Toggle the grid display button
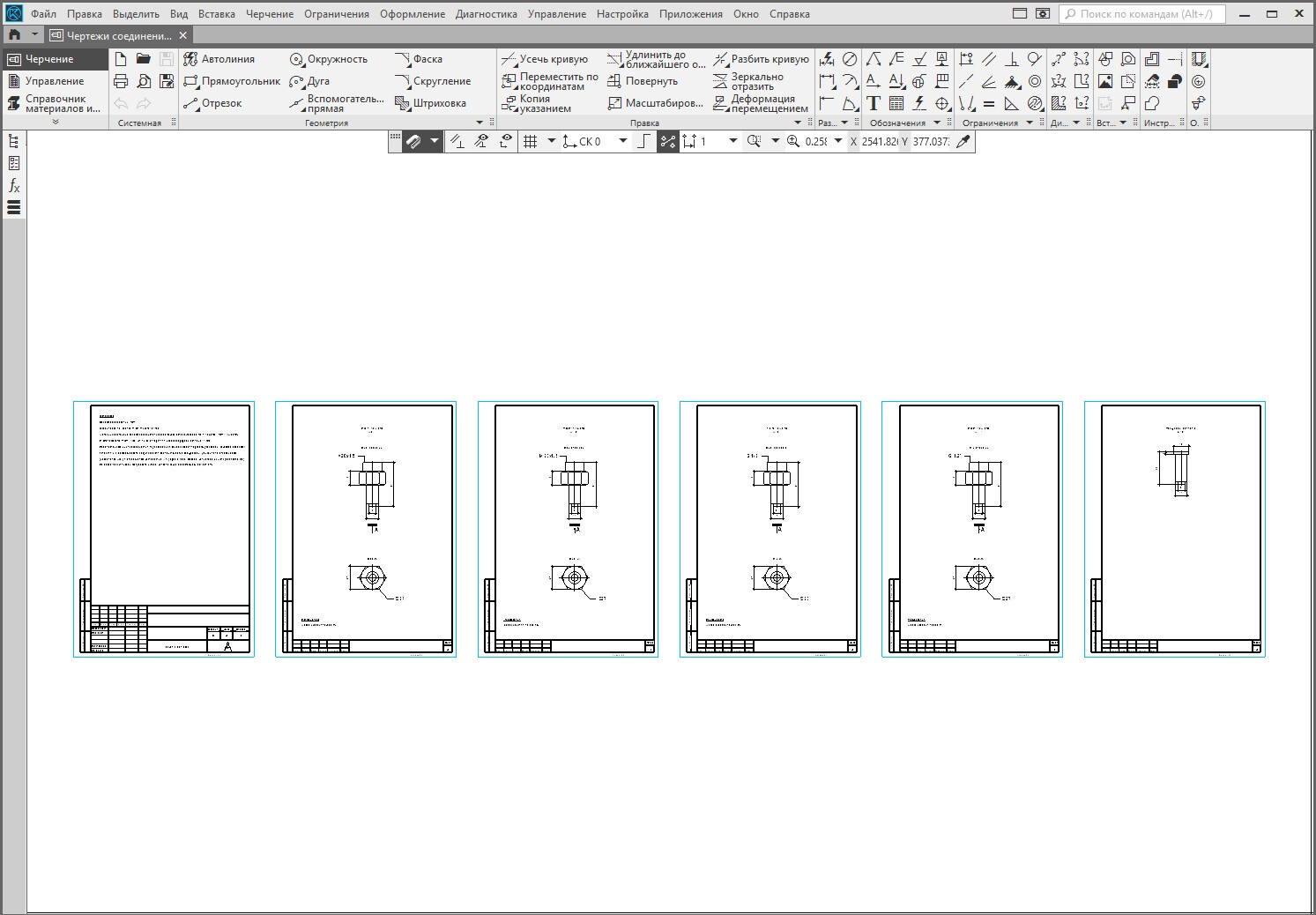 click(x=531, y=141)
